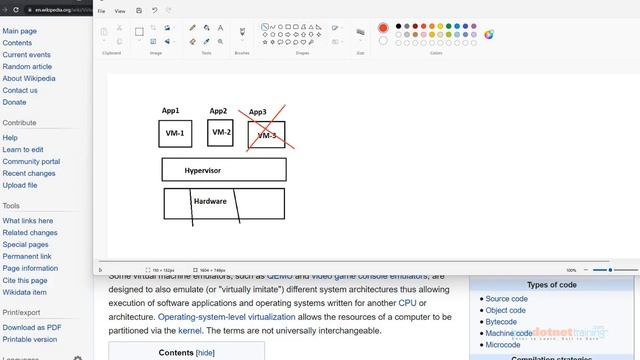Screen dimensions: 640x360
Task: Select the Magnifier tool
Action: pos(220,41)
